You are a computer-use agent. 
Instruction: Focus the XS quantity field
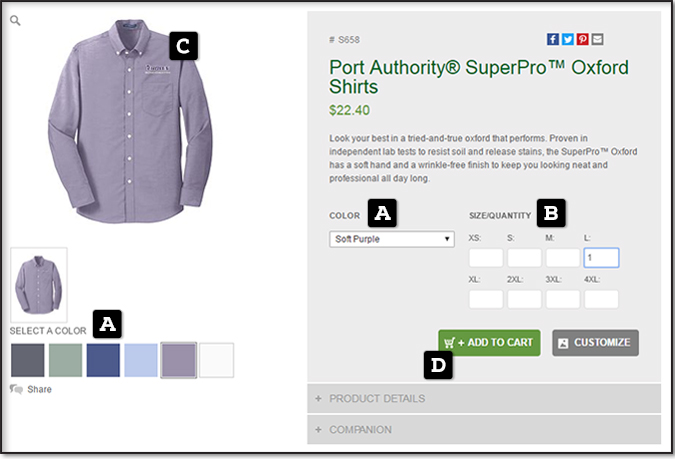pos(486,258)
